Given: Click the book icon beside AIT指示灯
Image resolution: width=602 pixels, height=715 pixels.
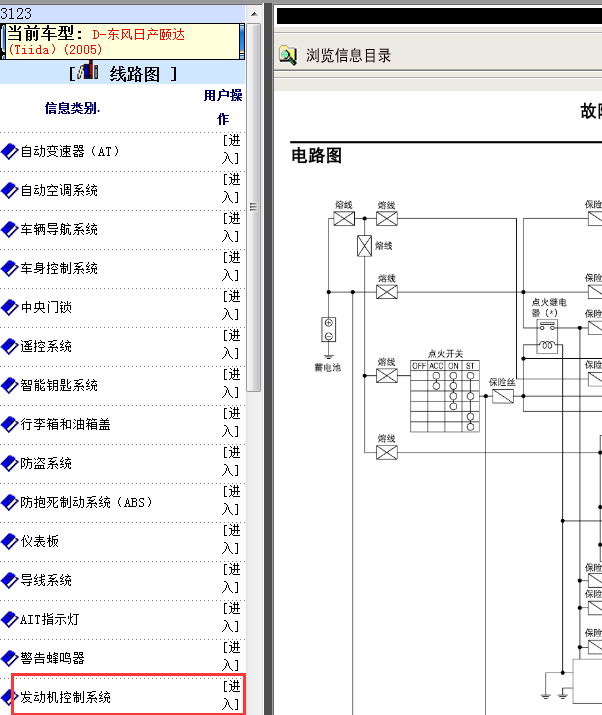Looking at the screenshot, I should (10, 620).
